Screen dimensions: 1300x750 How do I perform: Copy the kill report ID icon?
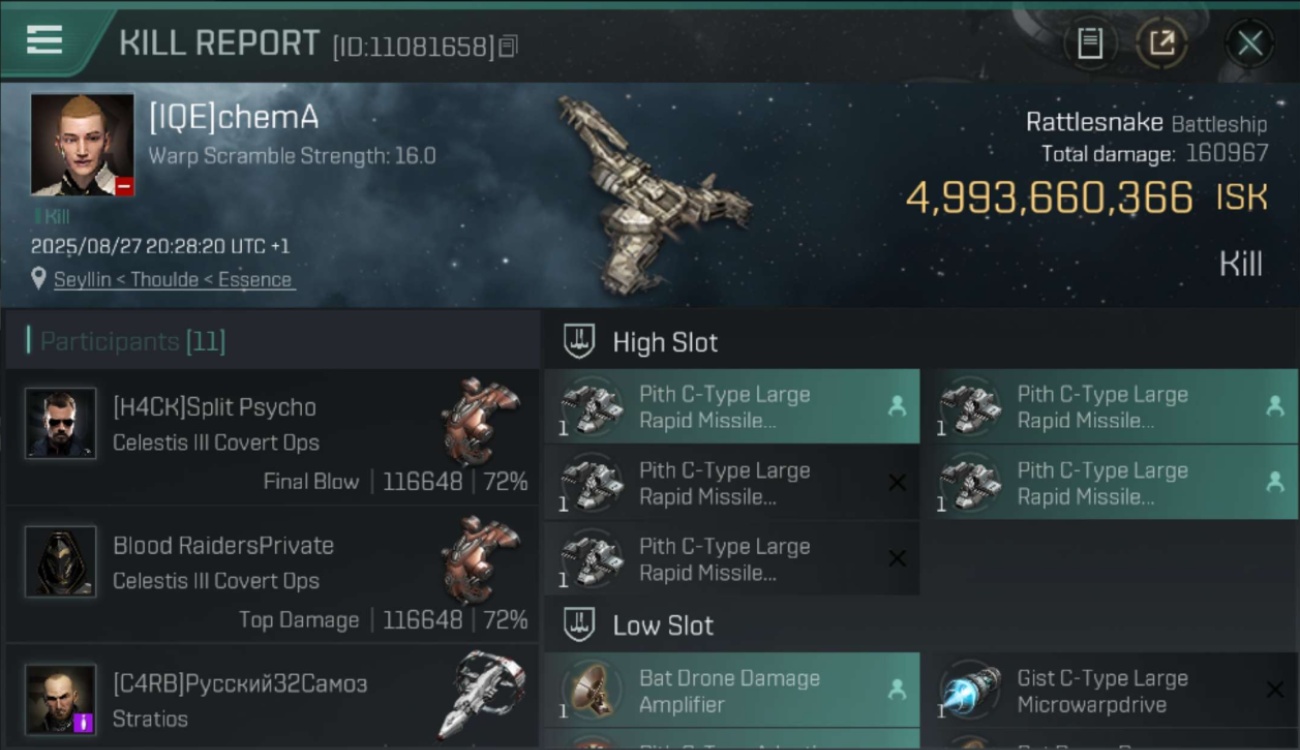click(508, 46)
